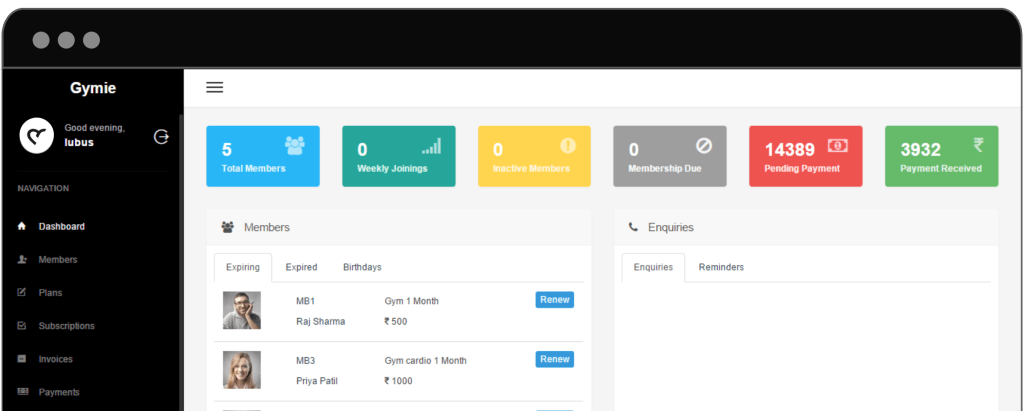Click the name Raj Sharma
The height and width of the screenshot is (411, 1023).
(320, 322)
